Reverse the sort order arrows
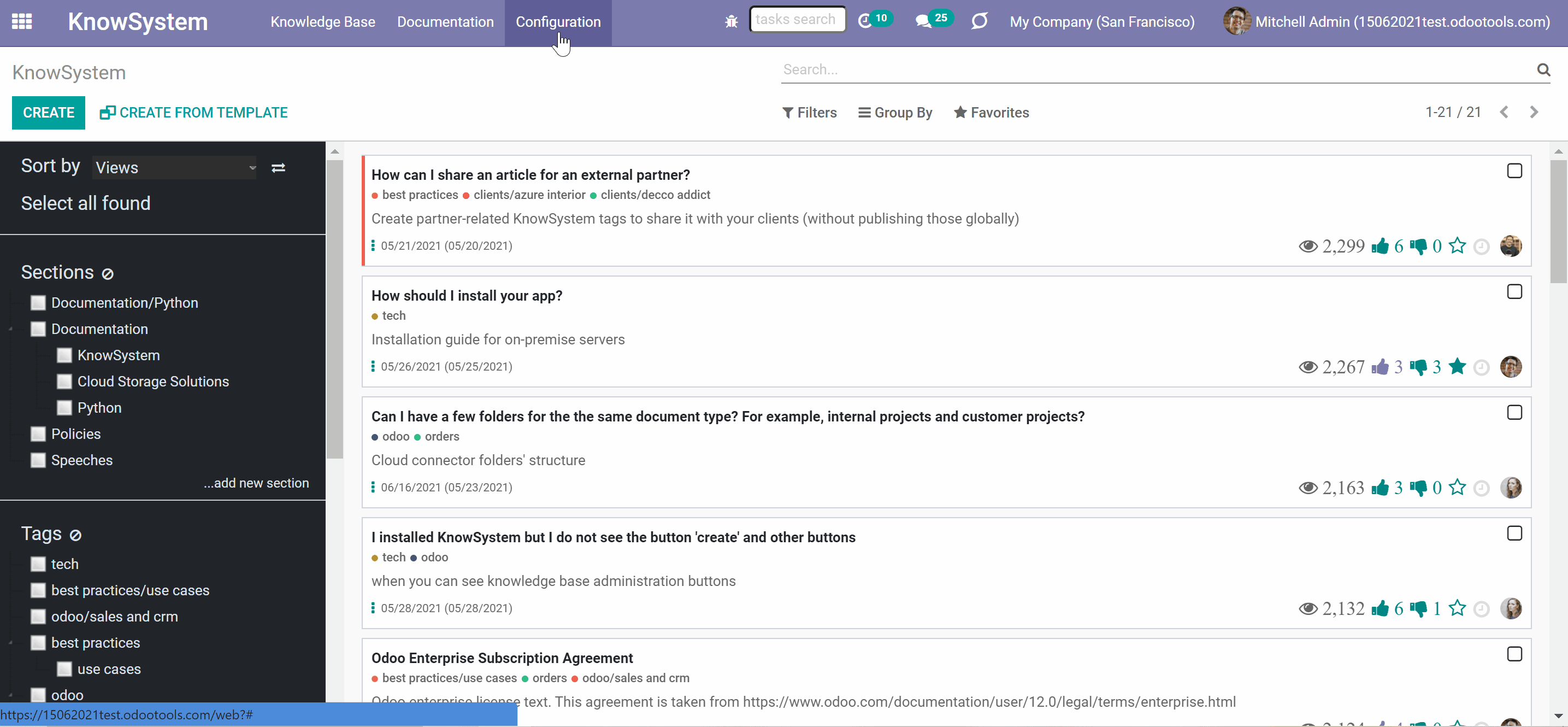Screen dimensions: 1568x727 pos(278,167)
